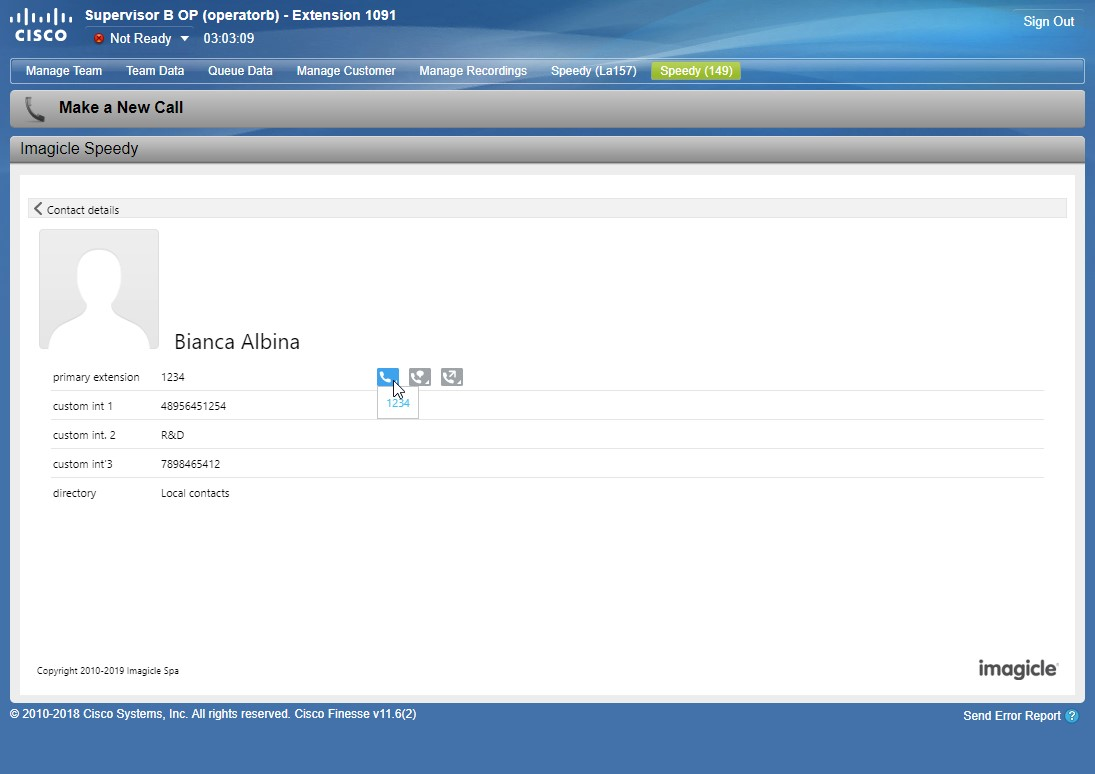This screenshot has width=1095, height=774.
Task: Click the Cisco logo
Action: 41,25
